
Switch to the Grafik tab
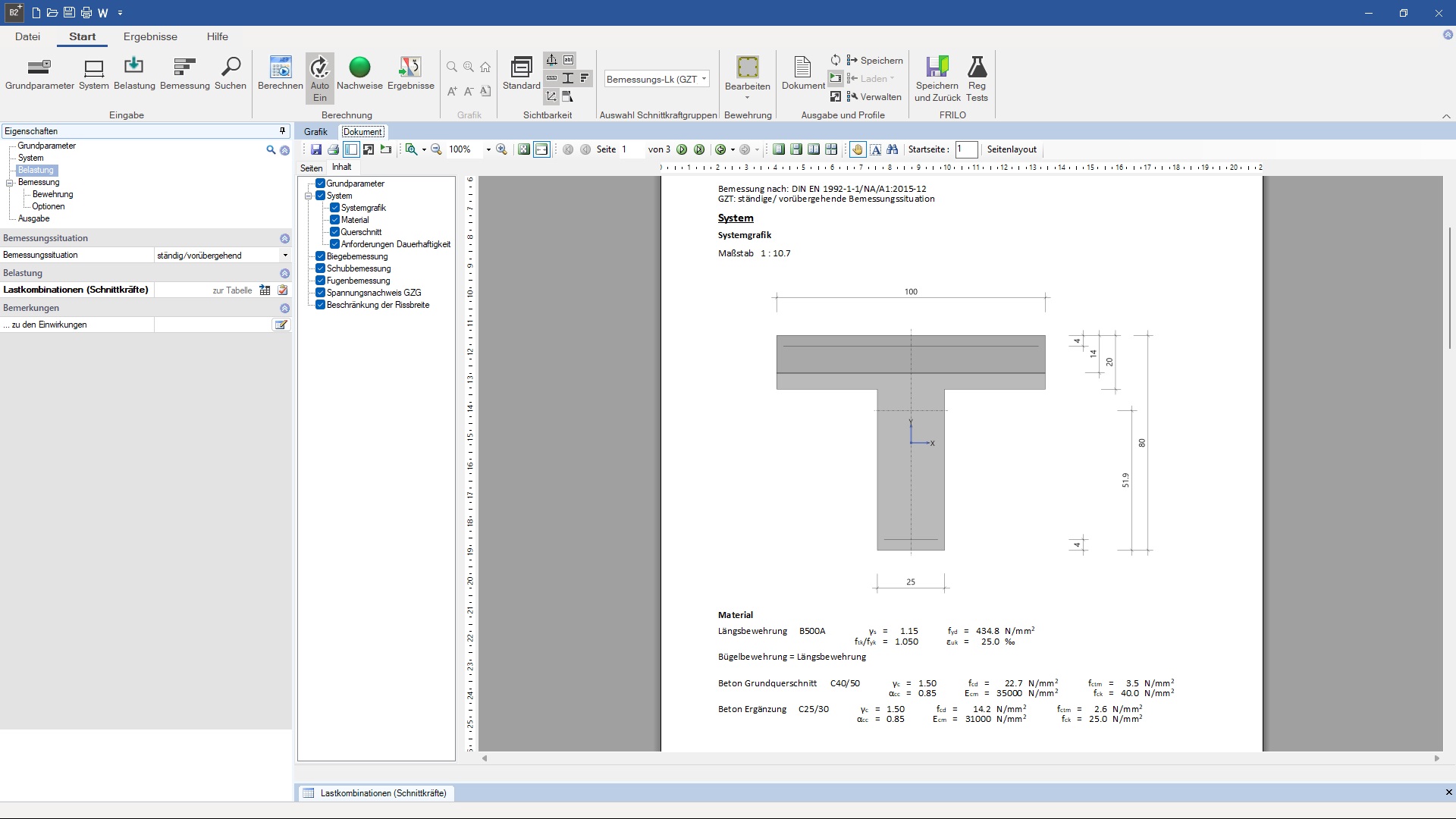pyautogui.click(x=315, y=132)
